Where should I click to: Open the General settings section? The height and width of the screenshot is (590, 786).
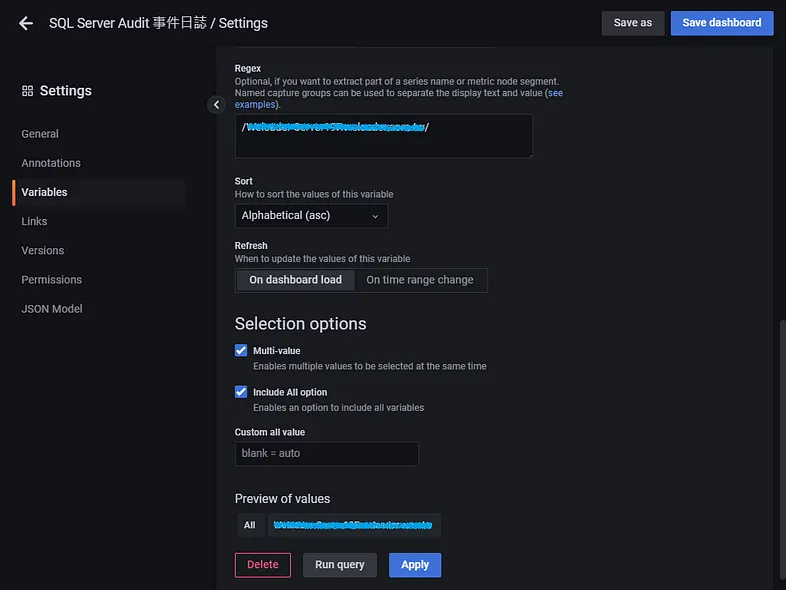(x=40, y=134)
